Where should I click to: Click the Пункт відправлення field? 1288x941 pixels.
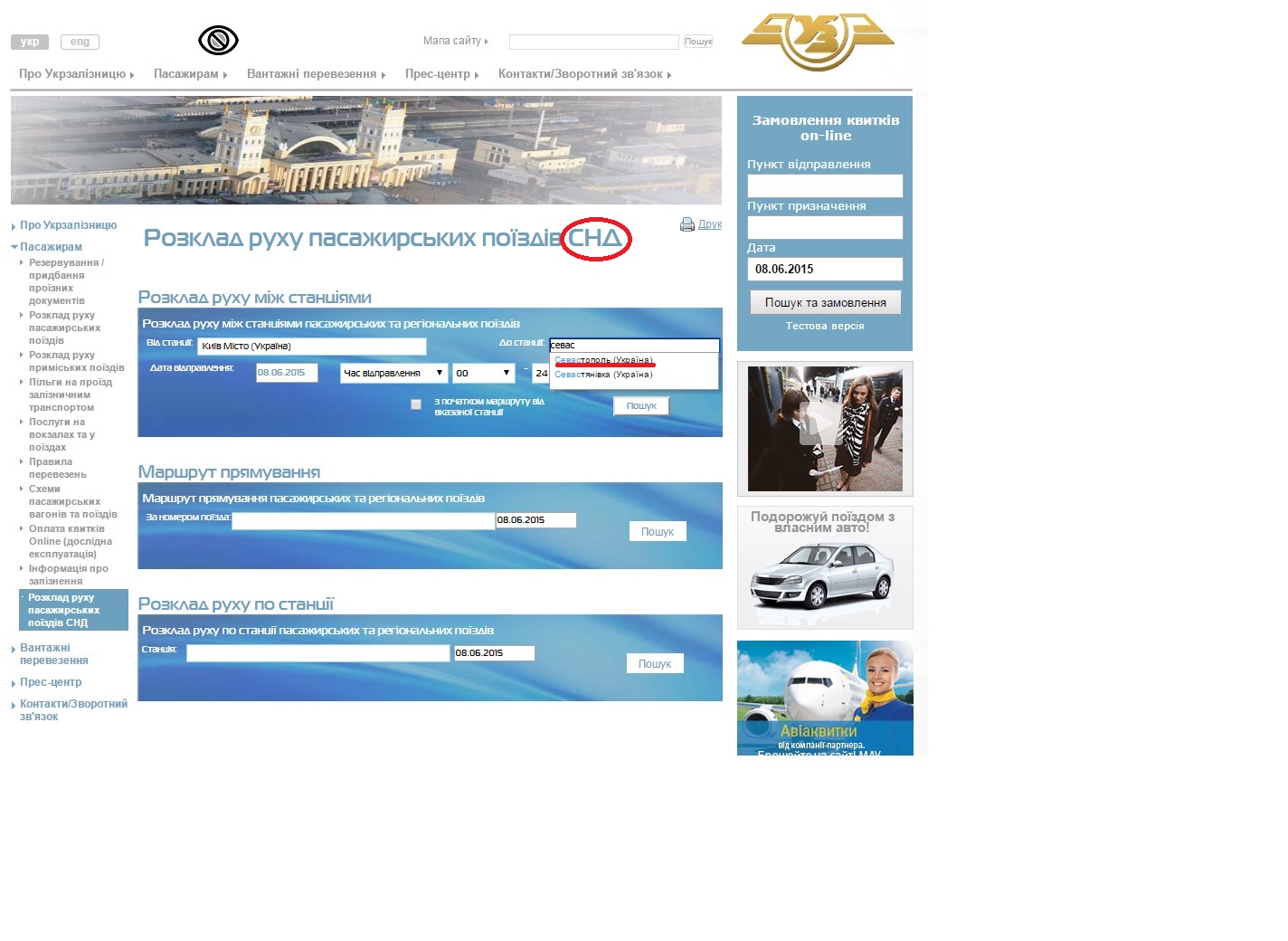tap(825, 185)
